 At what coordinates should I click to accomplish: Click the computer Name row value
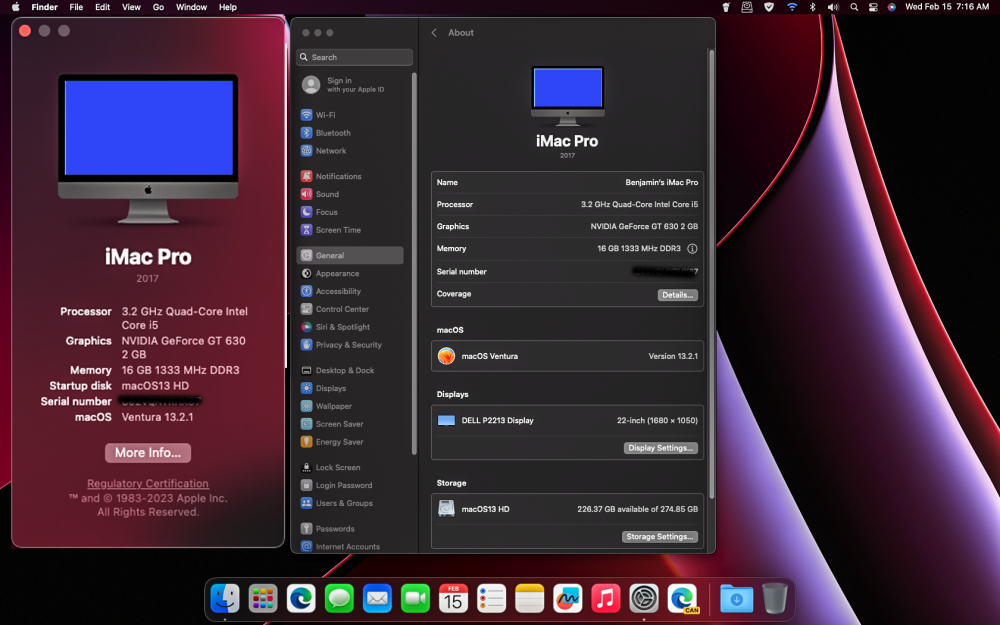[x=661, y=182]
